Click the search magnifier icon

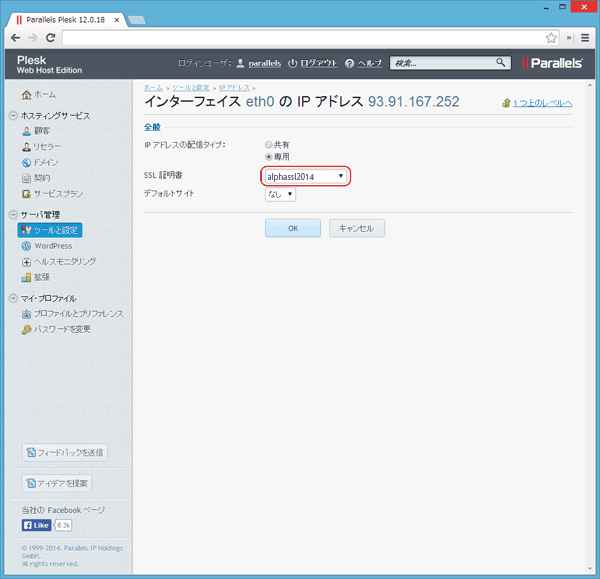pos(501,62)
